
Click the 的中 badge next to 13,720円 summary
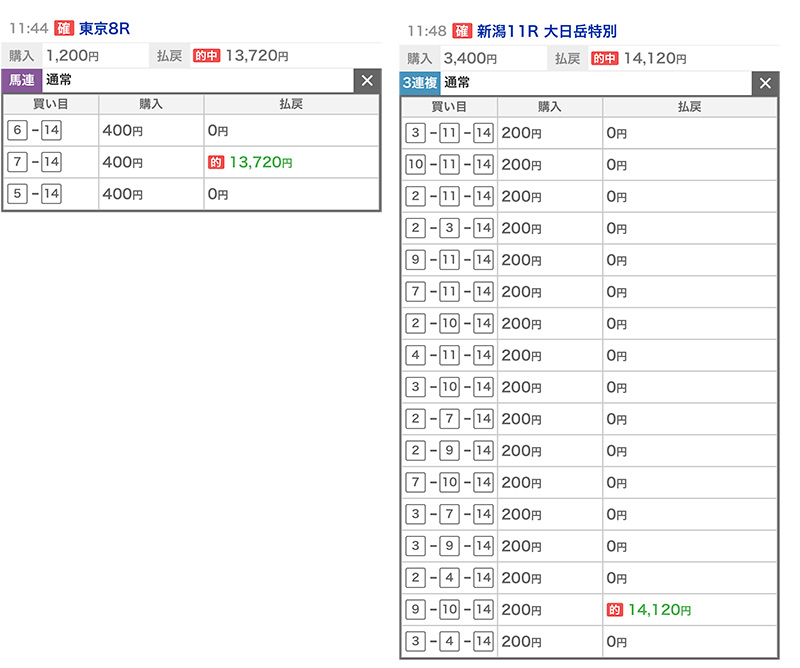point(206,56)
